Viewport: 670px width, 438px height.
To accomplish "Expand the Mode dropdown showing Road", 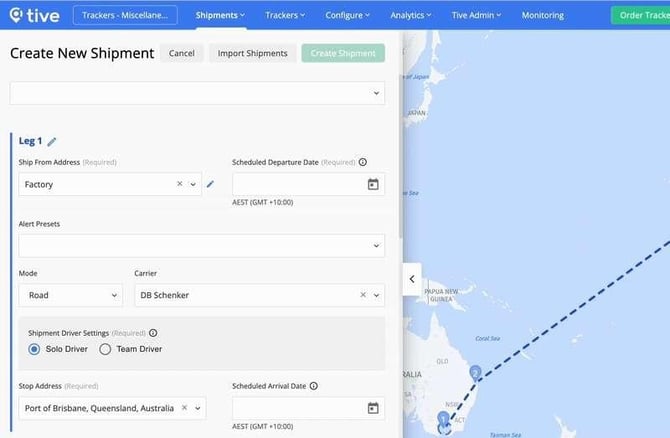I will click(x=70, y=295).
